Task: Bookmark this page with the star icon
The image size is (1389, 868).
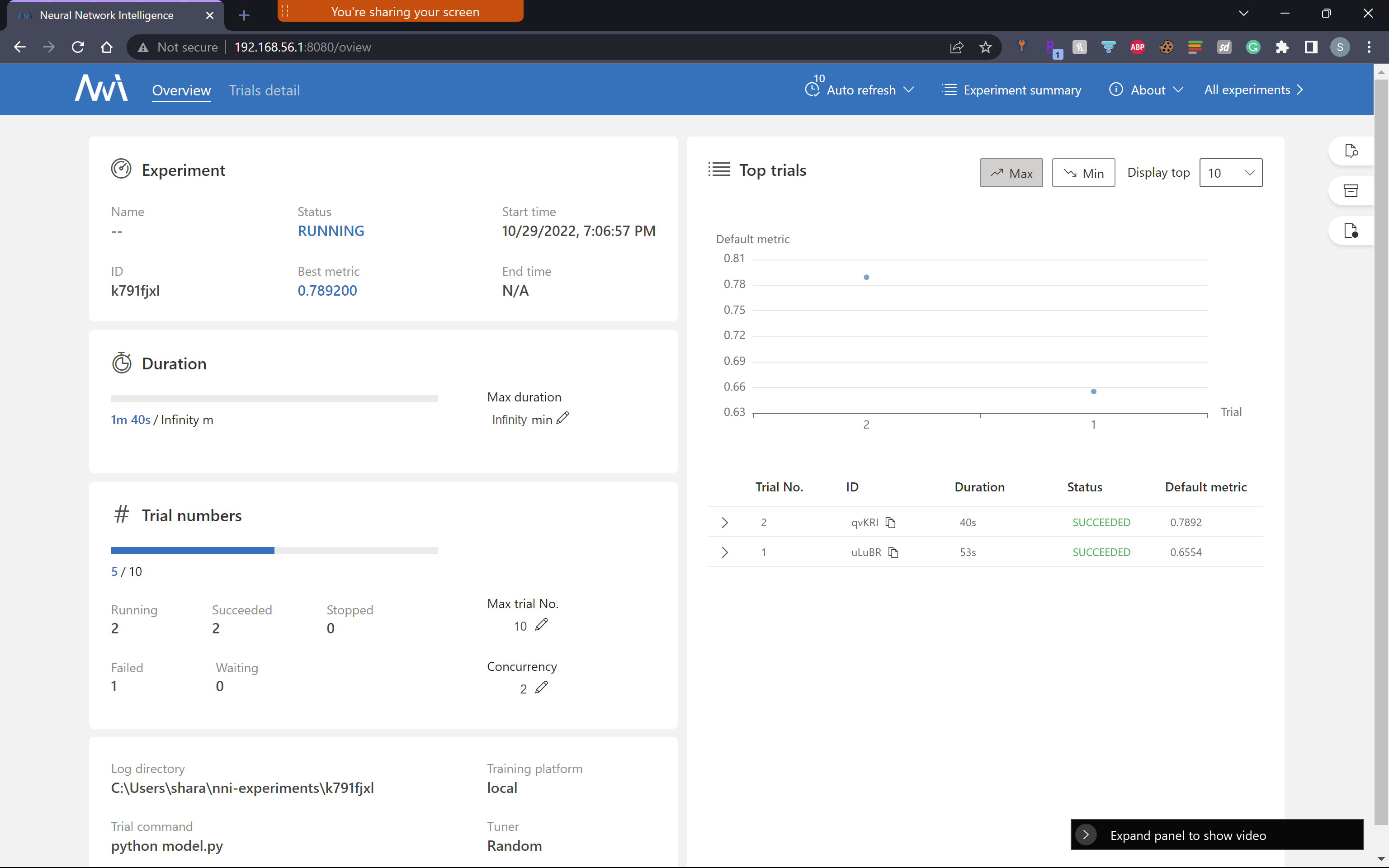Action: pyautogui.click(x=986, y=47)
